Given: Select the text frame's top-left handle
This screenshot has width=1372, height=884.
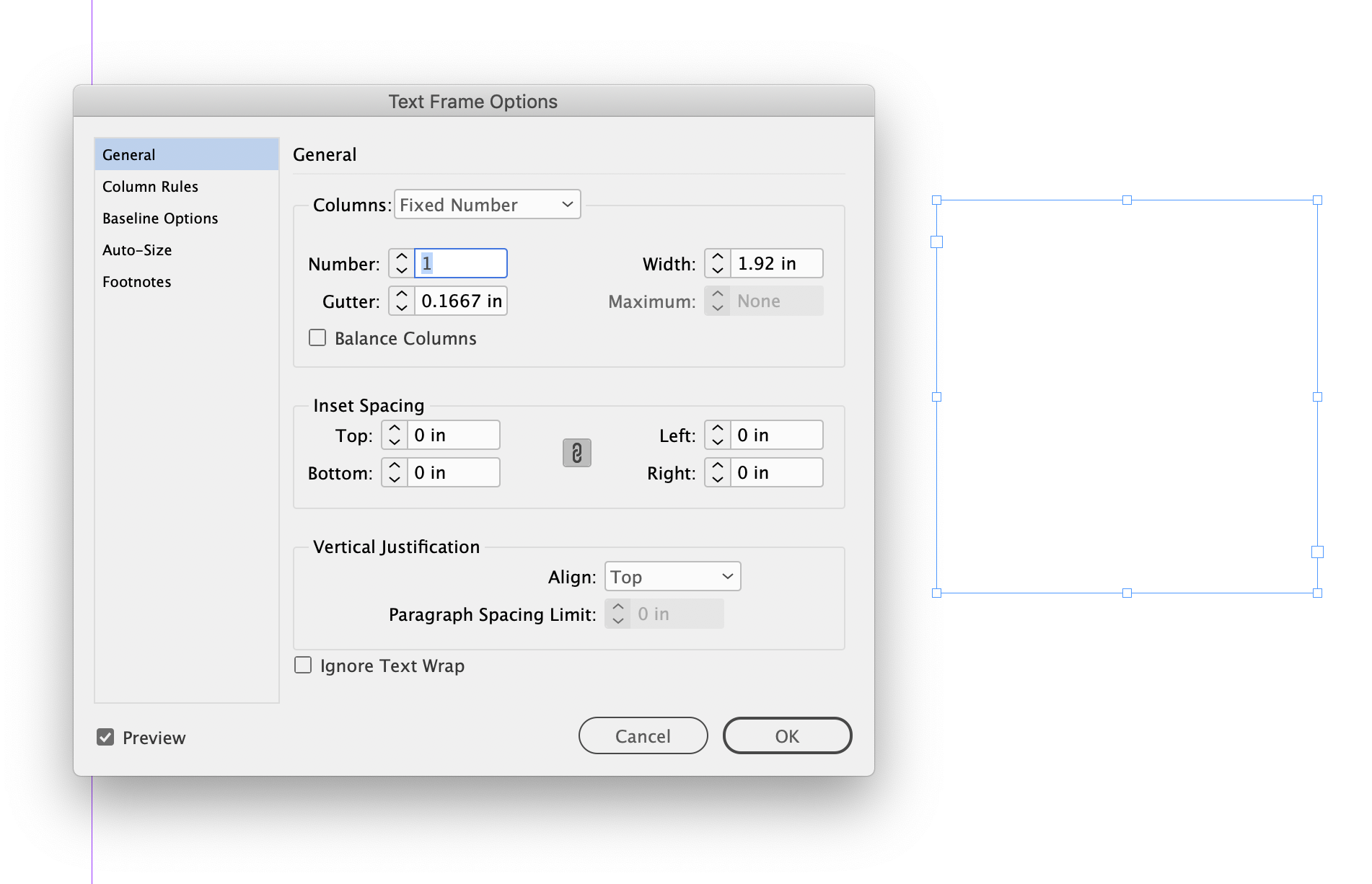Looking at the screenshot, I should pos(936,200).
